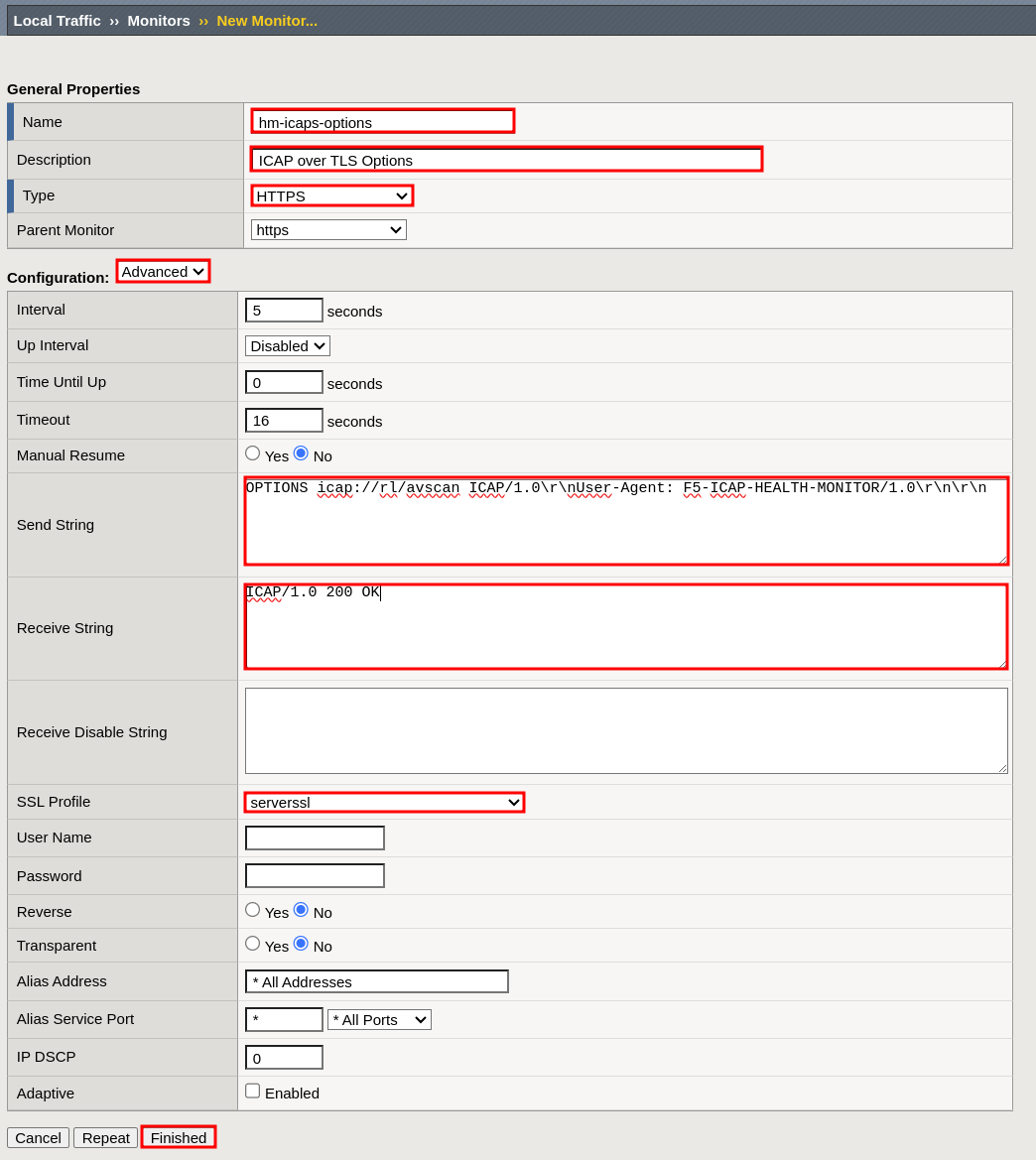The height and width of the screenshot is (1160, 1036).
Task: Enable the Adaptive checkbox
Action: (x=252, y=1091)
